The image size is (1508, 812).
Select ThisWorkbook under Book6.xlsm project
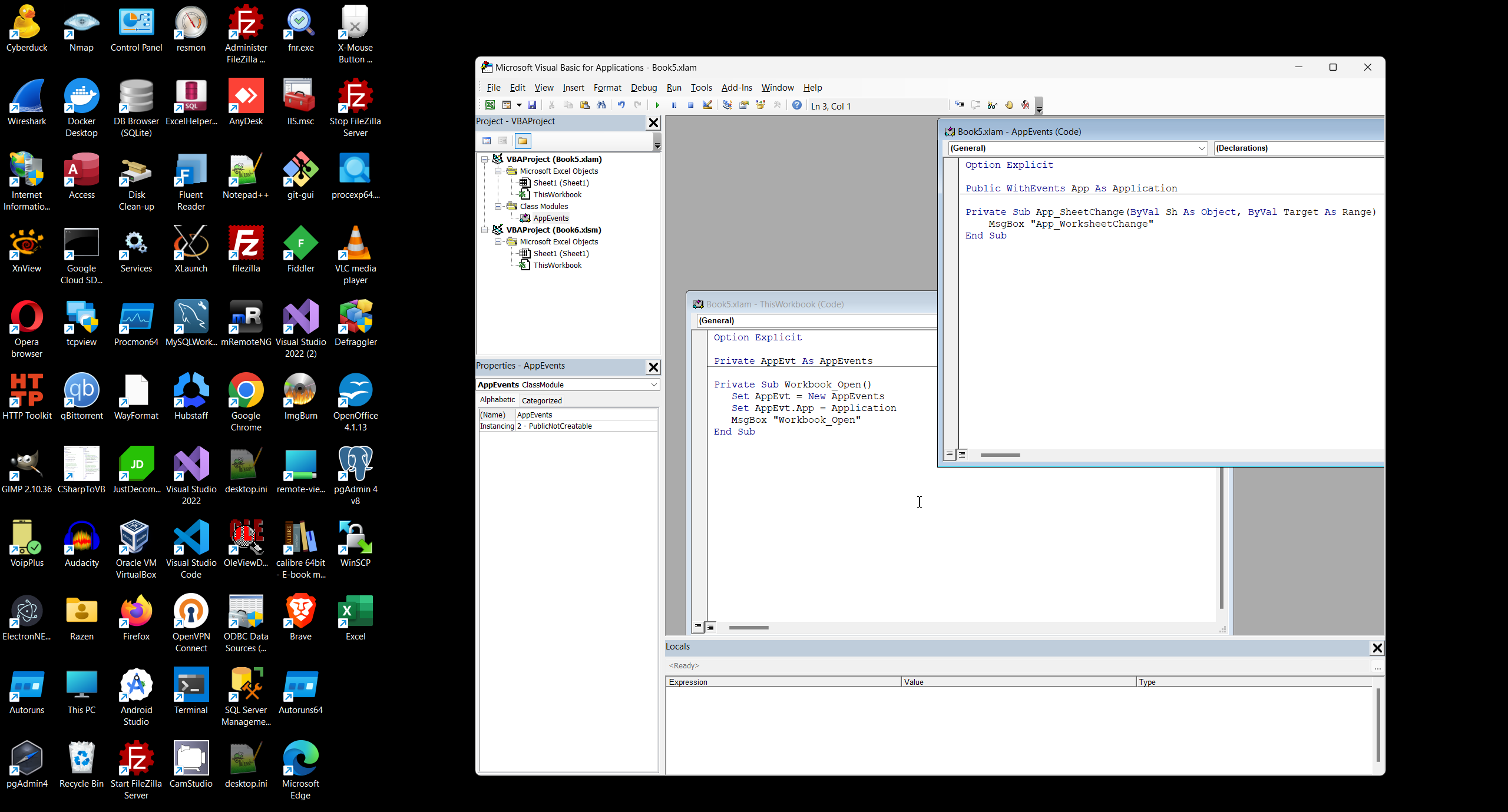(557, 265)
